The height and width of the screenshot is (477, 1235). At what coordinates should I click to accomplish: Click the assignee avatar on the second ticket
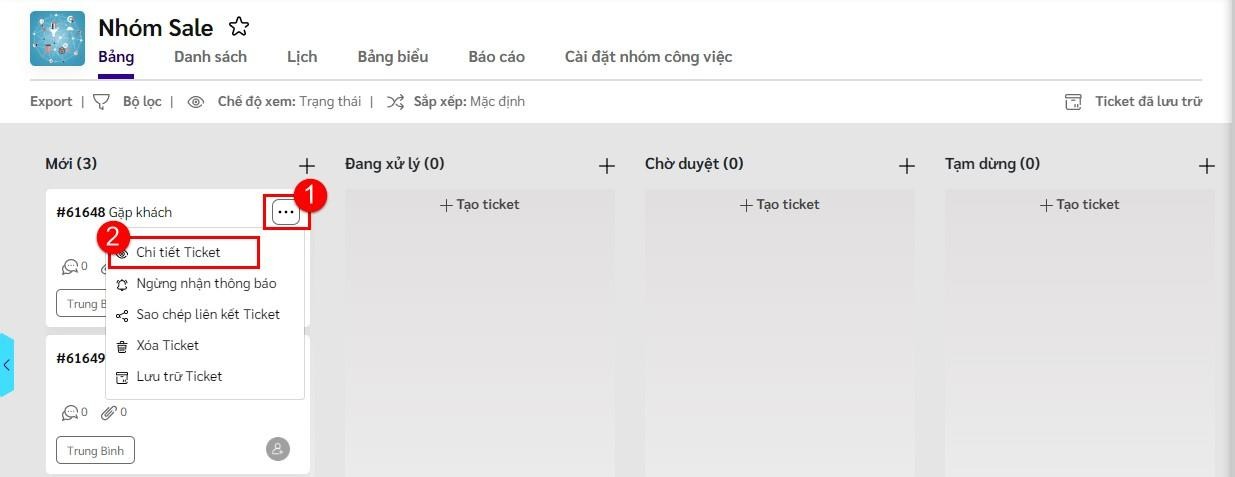coord(278,449)
